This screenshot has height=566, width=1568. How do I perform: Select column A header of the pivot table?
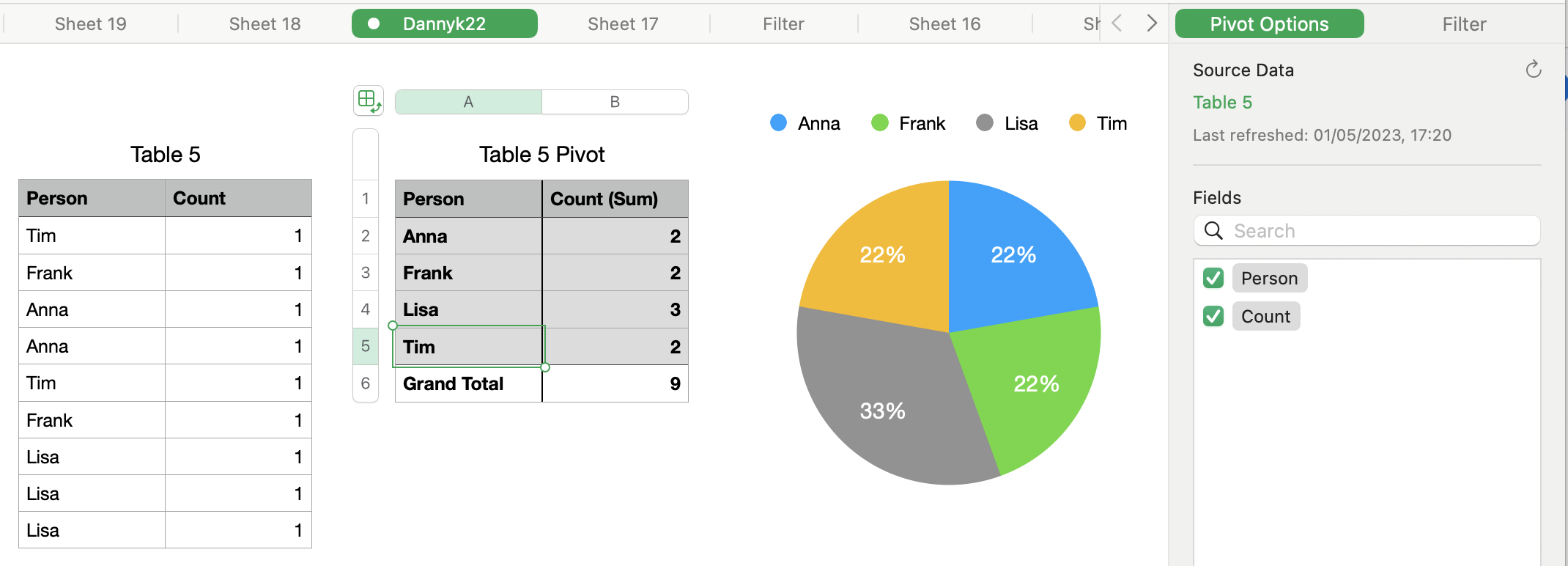(x=468, y=102)
